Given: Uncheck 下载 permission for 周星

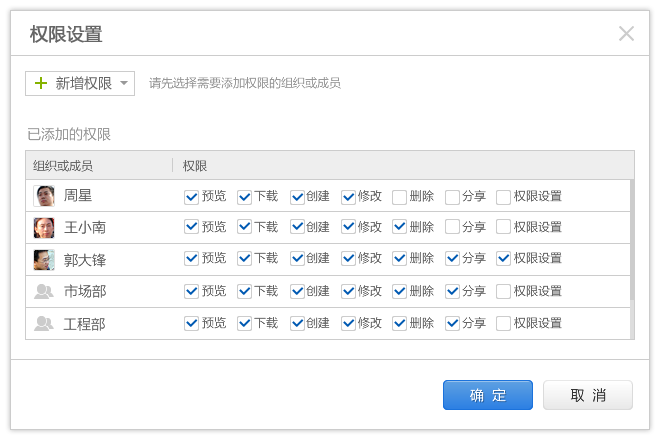Looking at the screenshot, I should [x=244, y=197].
